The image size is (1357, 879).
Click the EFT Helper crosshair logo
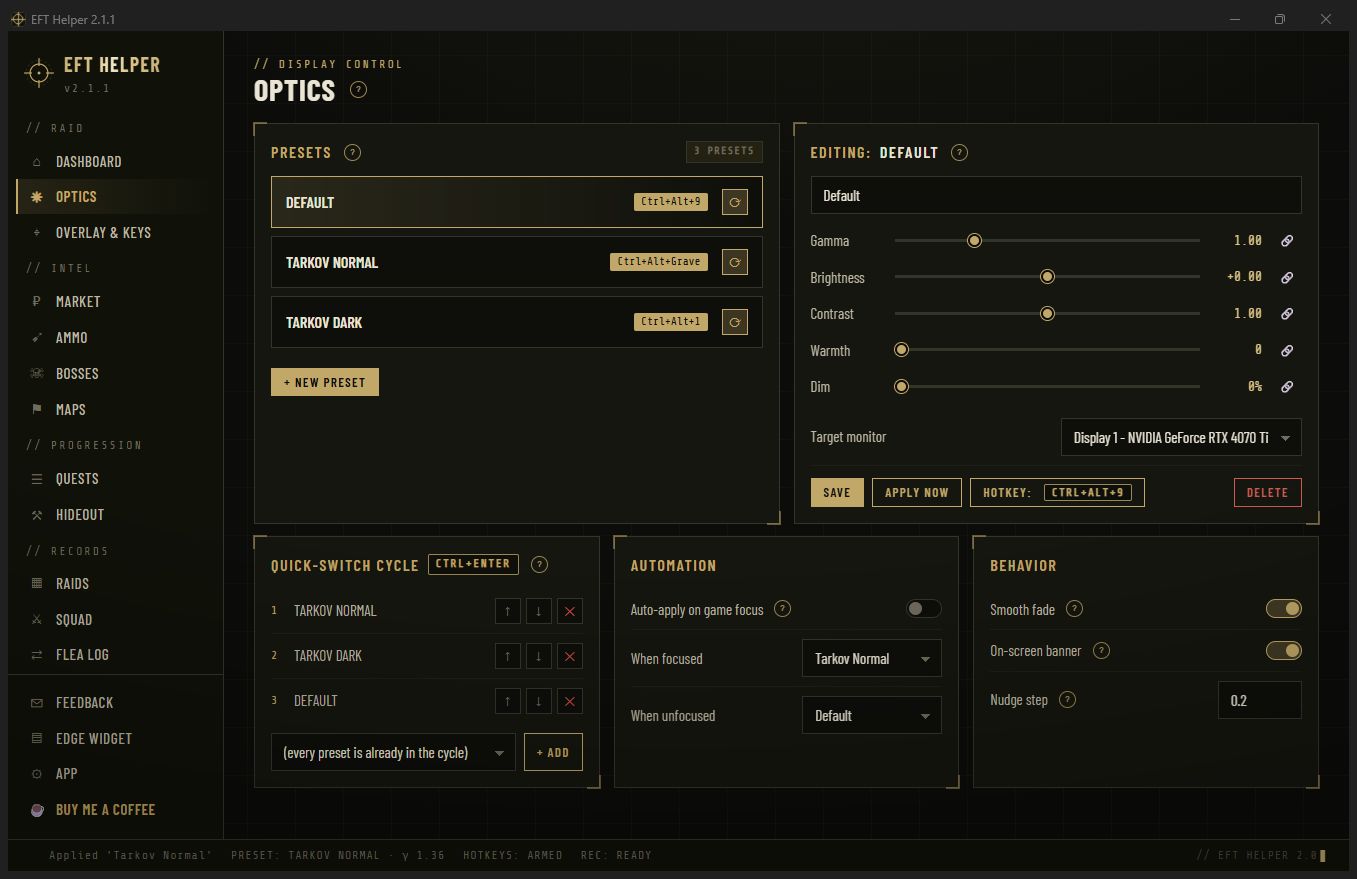pyautogui.click(x=39, y=73)
